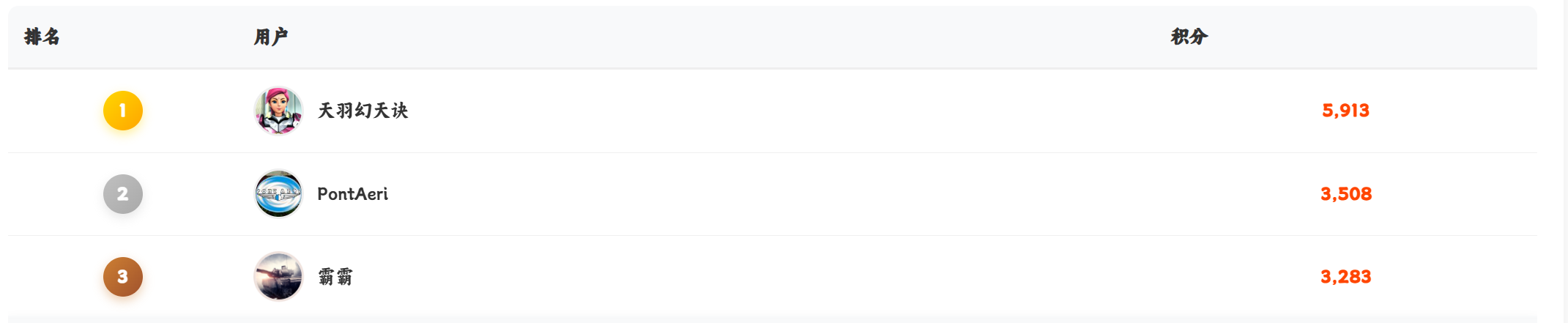This screenshot has height=323, width=1568.
Task: Click the 用户 column header
Action: pos(271,37)
